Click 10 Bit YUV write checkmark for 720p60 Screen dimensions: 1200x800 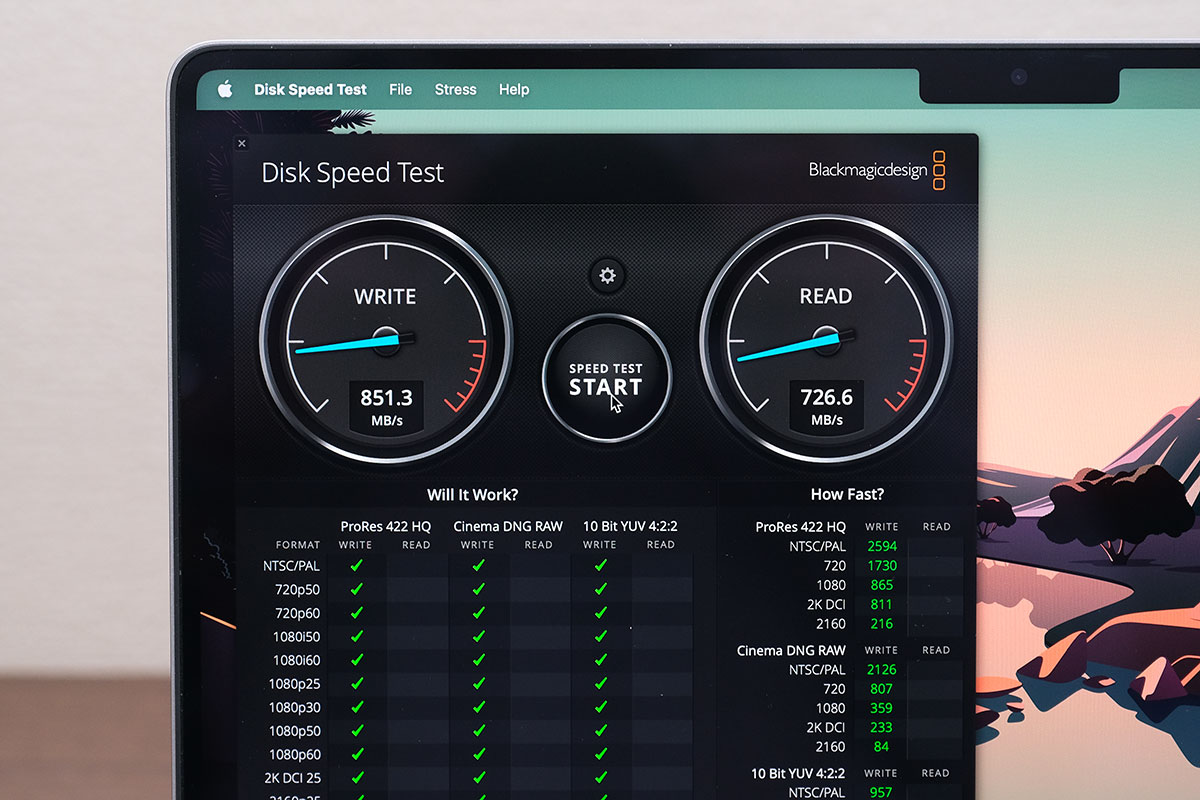pyautogui.click(x=600, y=613)
